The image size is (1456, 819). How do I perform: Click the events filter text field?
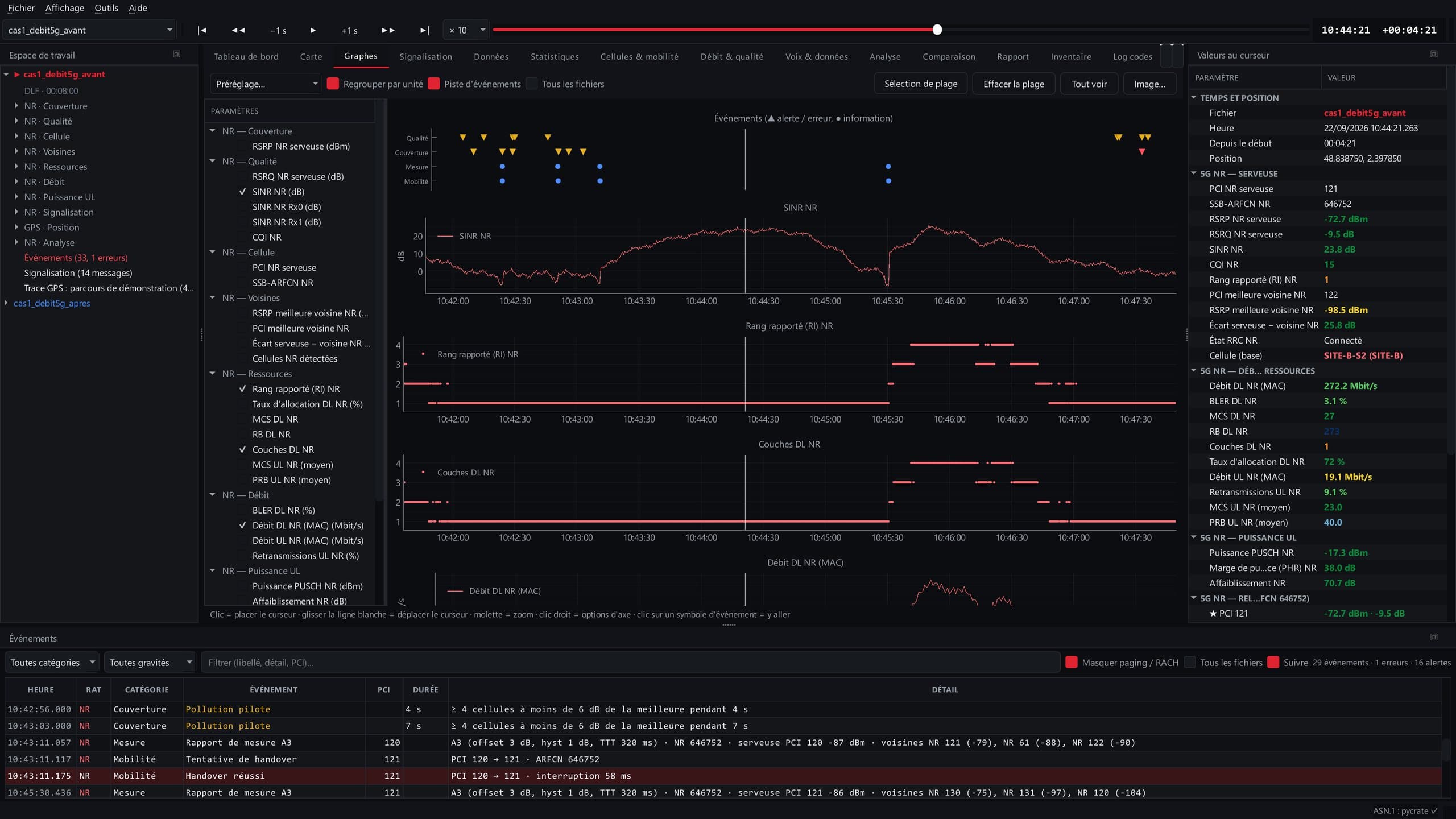tap(630, 662)
